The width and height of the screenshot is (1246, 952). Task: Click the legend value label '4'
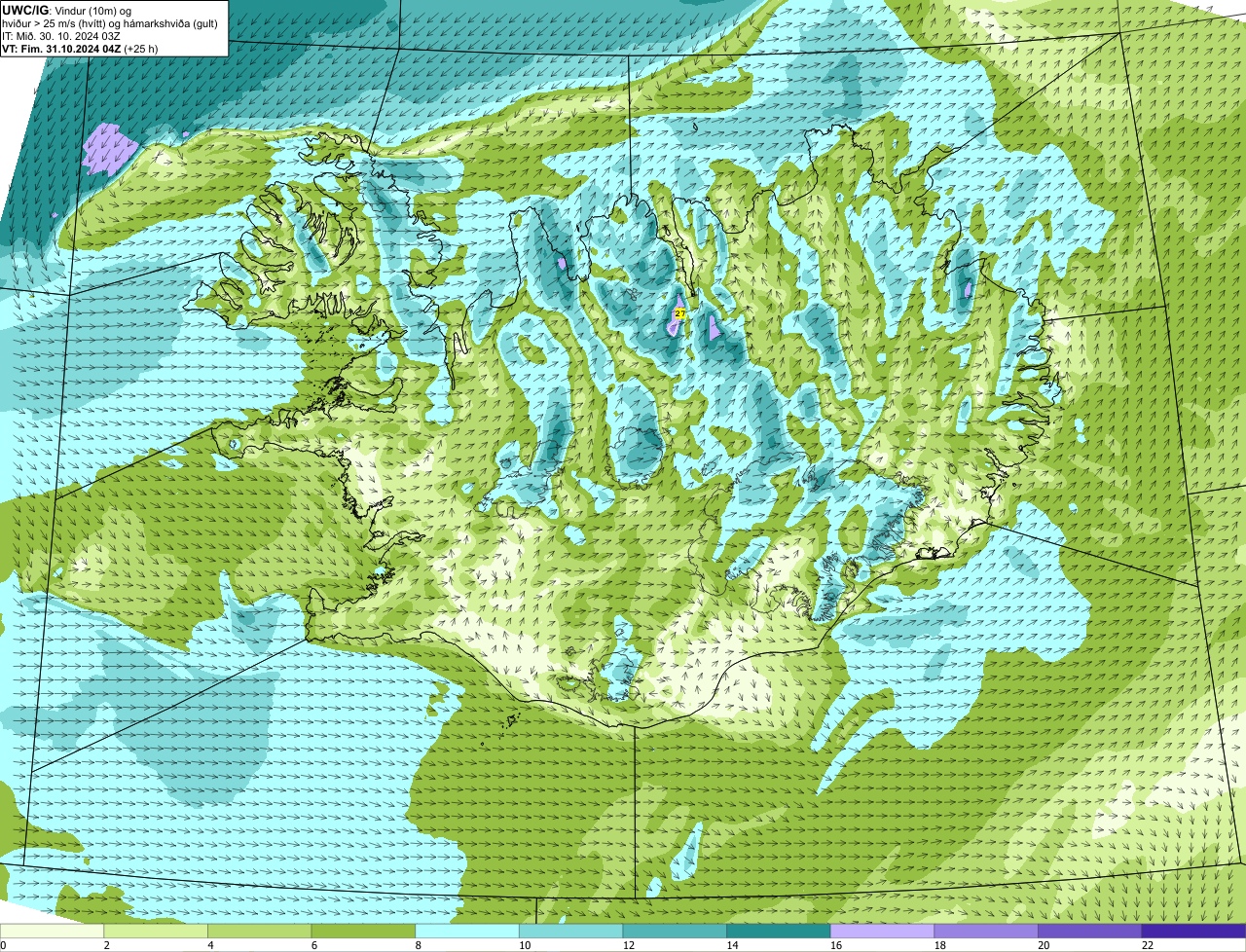click(x=210, y=945)
